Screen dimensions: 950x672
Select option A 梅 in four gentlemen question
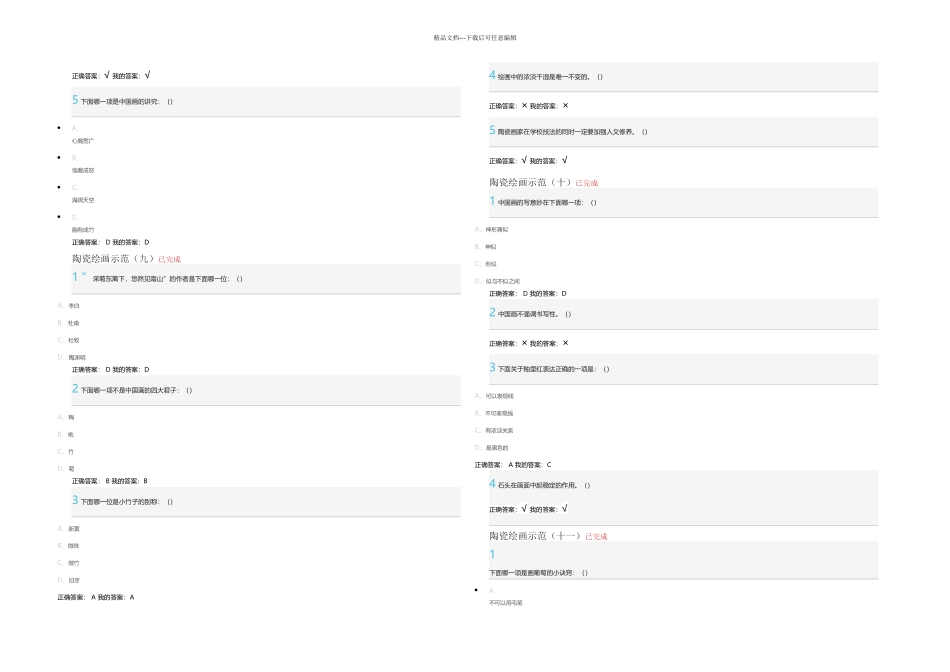tap(71, 417)
